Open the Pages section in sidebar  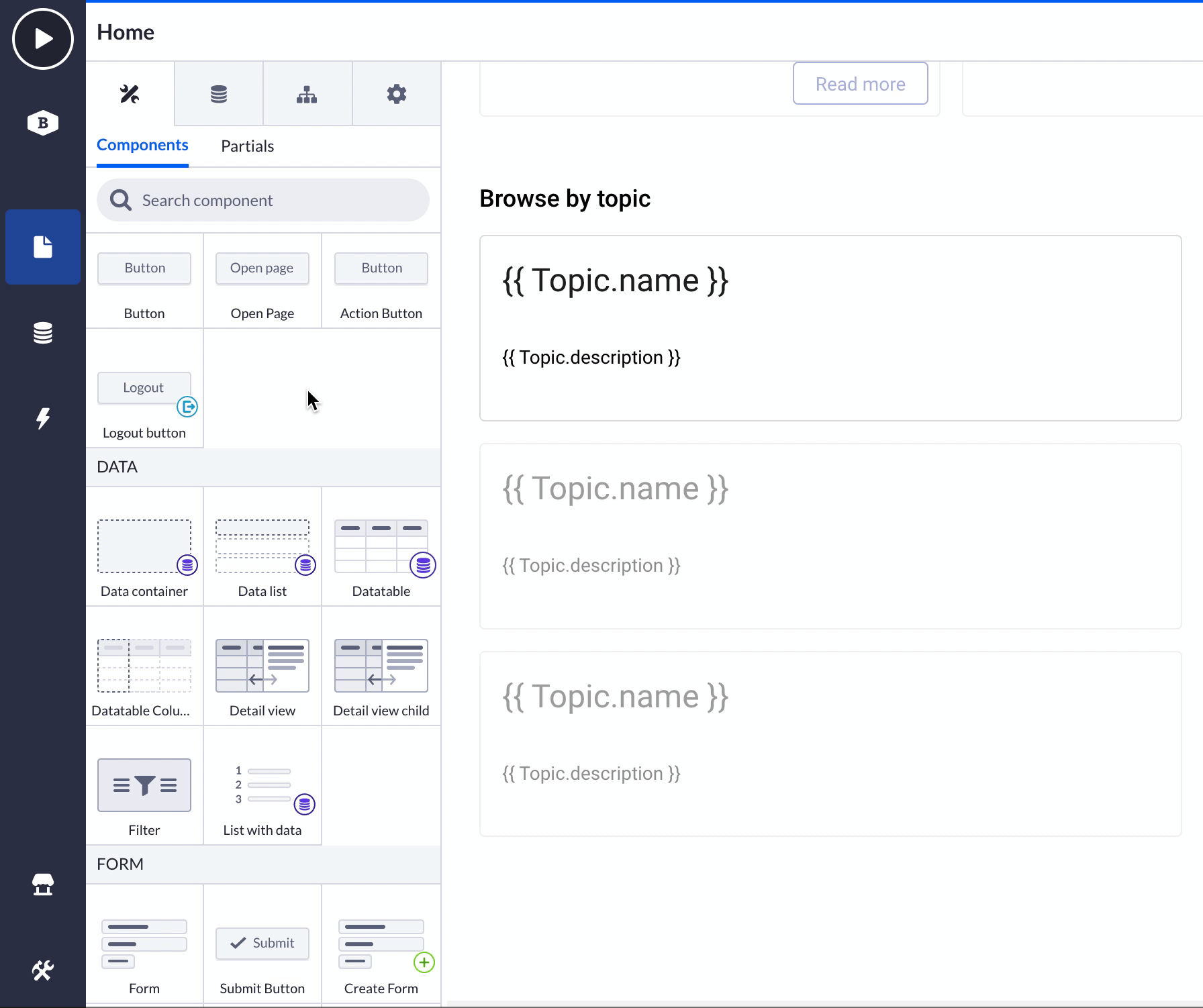click(x=43, y=247)
